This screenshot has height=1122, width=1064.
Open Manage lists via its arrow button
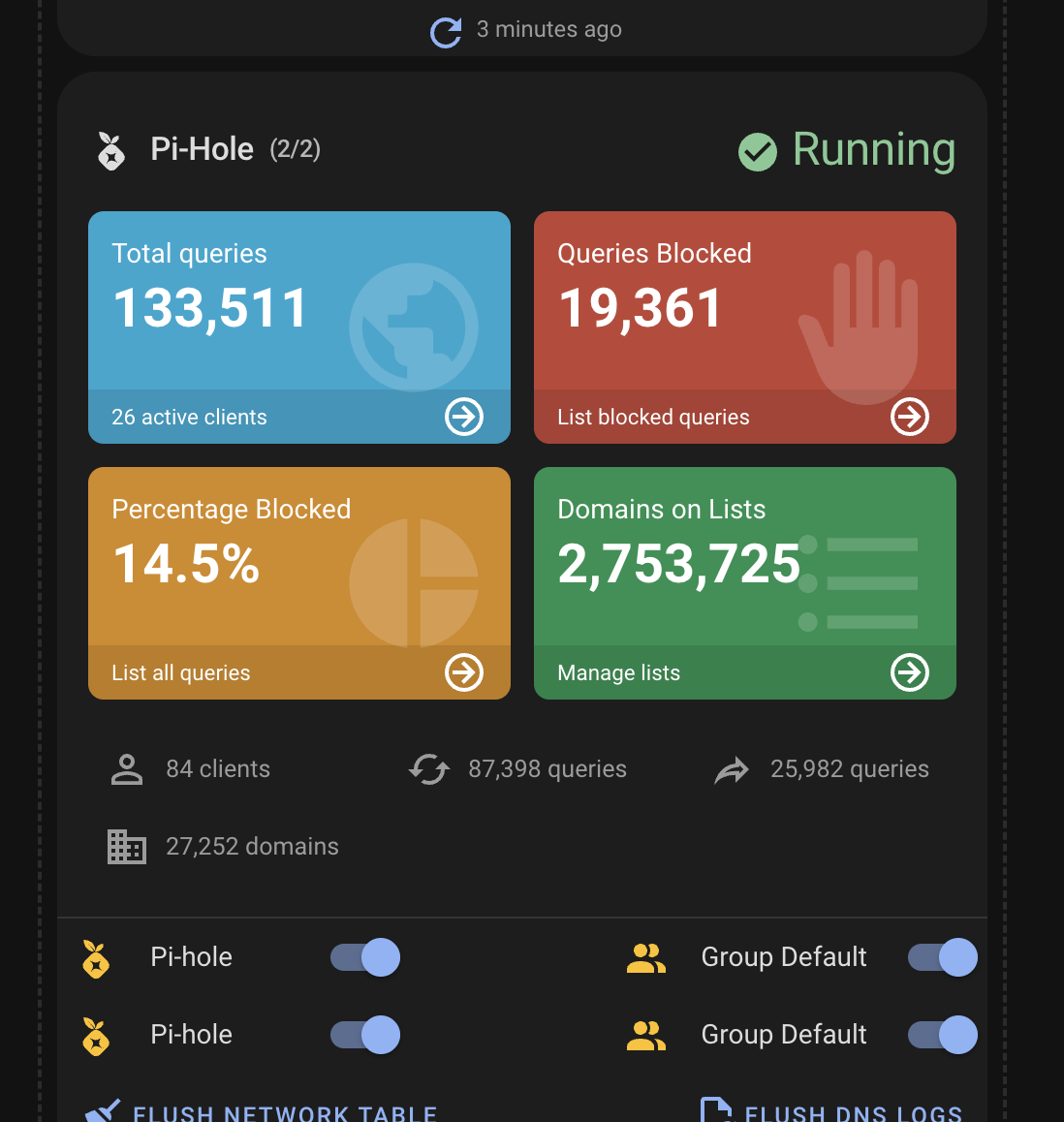point(909,672)
